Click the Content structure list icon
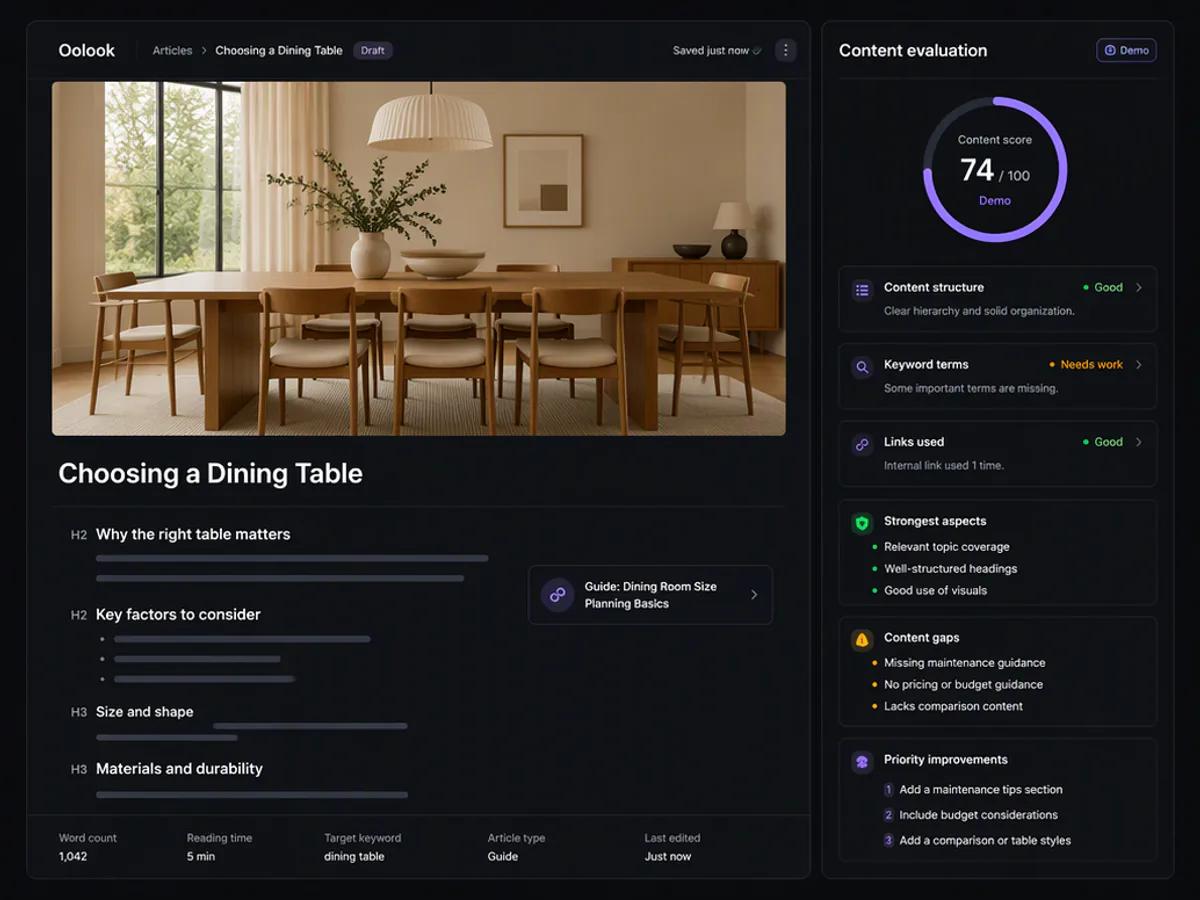Image resolution: width=1200 pixels, height=900 pixels. pyautogui.click(x=862, y=290)
